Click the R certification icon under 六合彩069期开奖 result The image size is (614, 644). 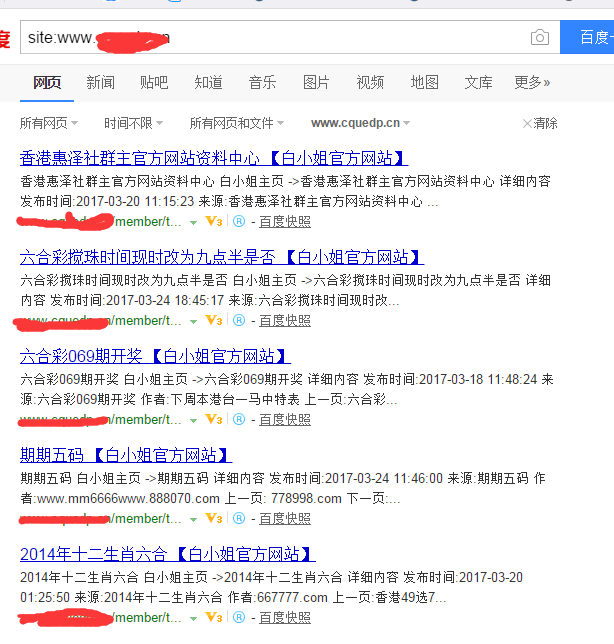[x=239, y=419]
